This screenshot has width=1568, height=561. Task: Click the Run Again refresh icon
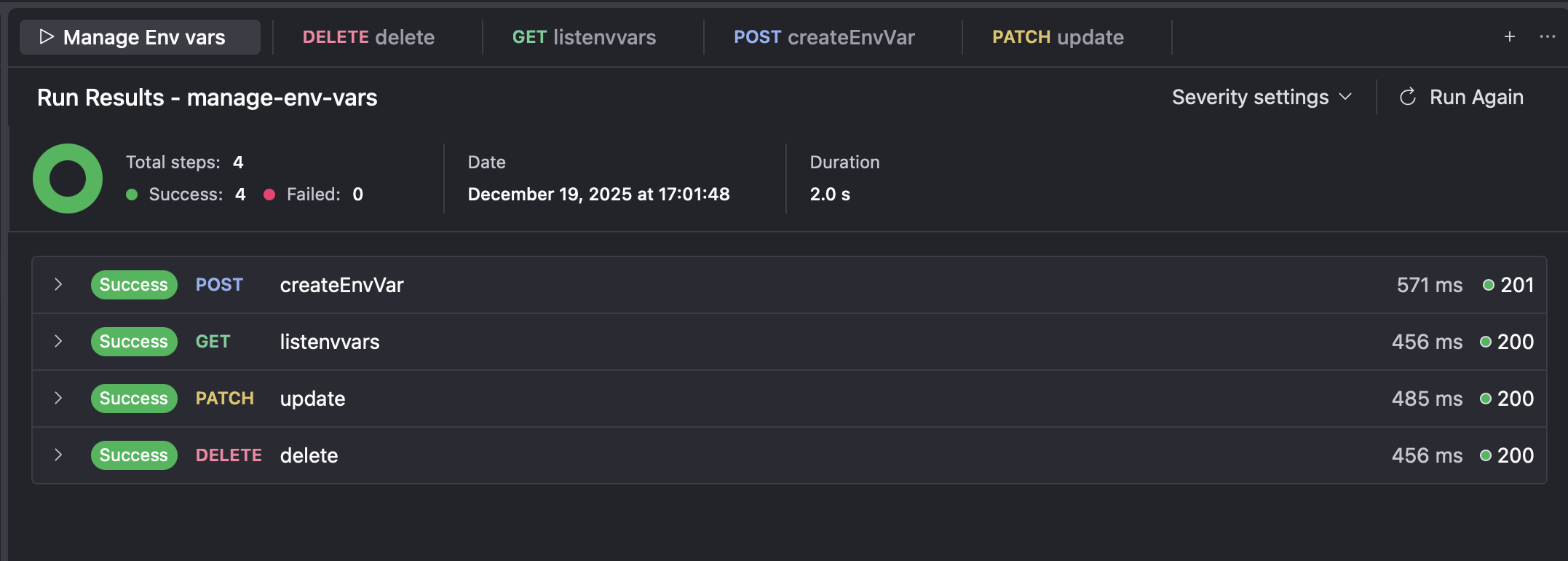(1408, 97)
